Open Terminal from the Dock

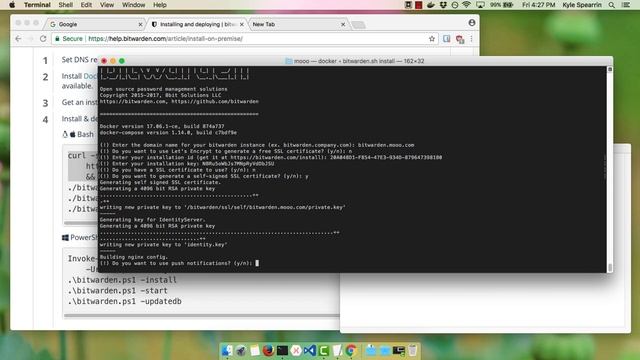[282, 350]
